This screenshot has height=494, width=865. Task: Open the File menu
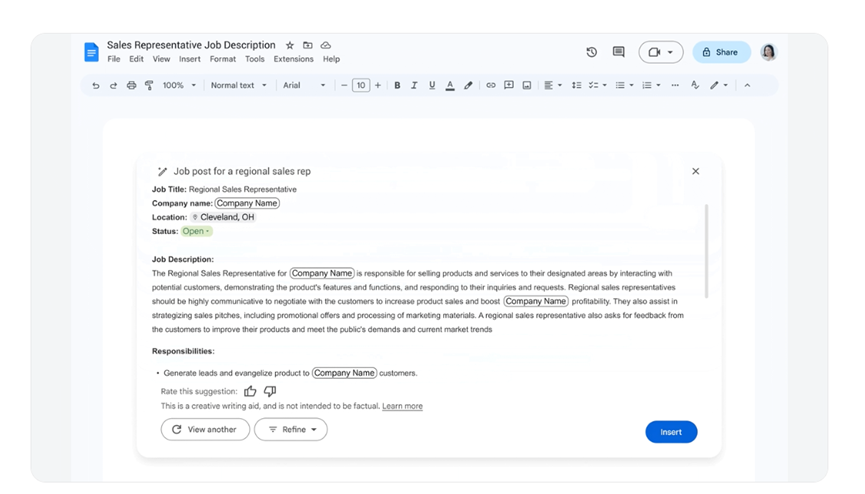pos(114,59)
